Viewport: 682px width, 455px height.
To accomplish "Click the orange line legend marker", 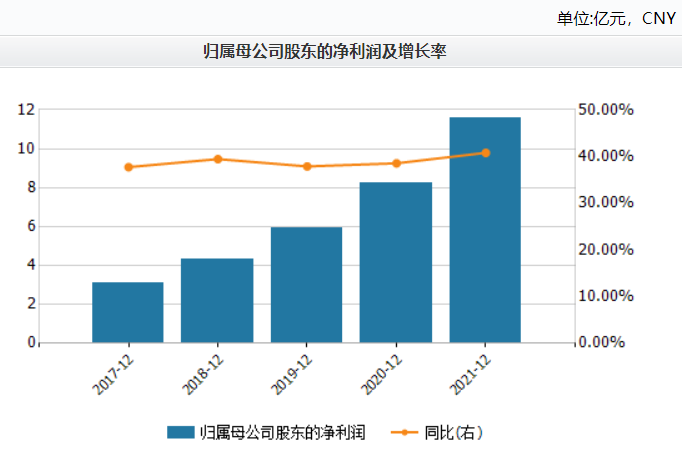I will coord(404,432).
